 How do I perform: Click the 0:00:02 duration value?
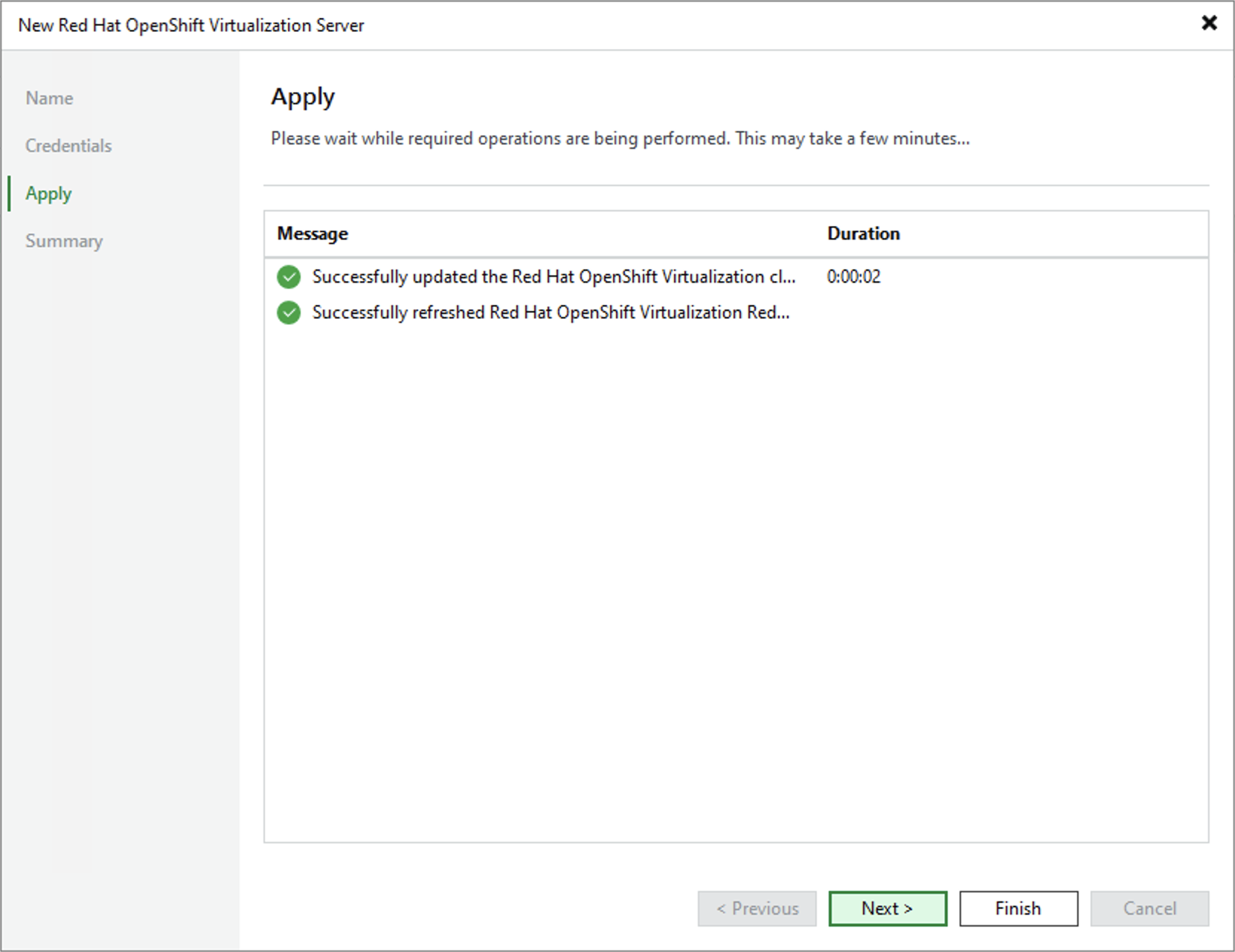tap(853, 277)
